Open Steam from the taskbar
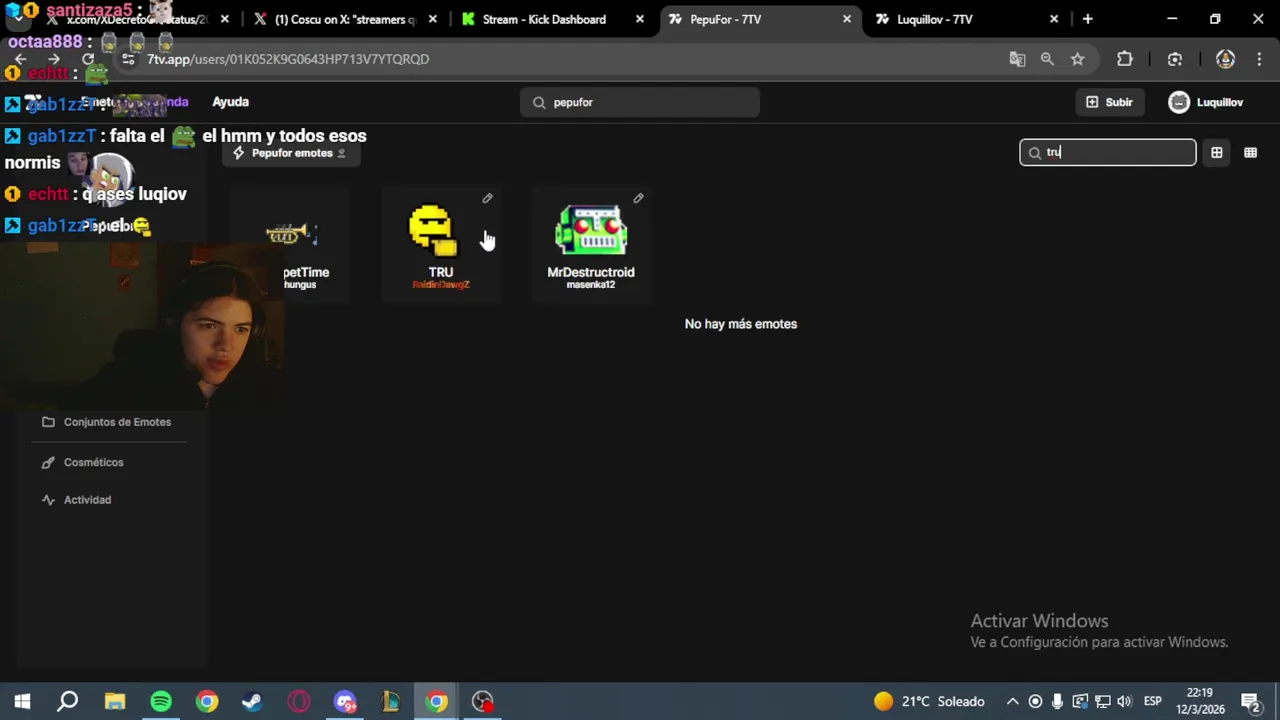 pos(252,701)
